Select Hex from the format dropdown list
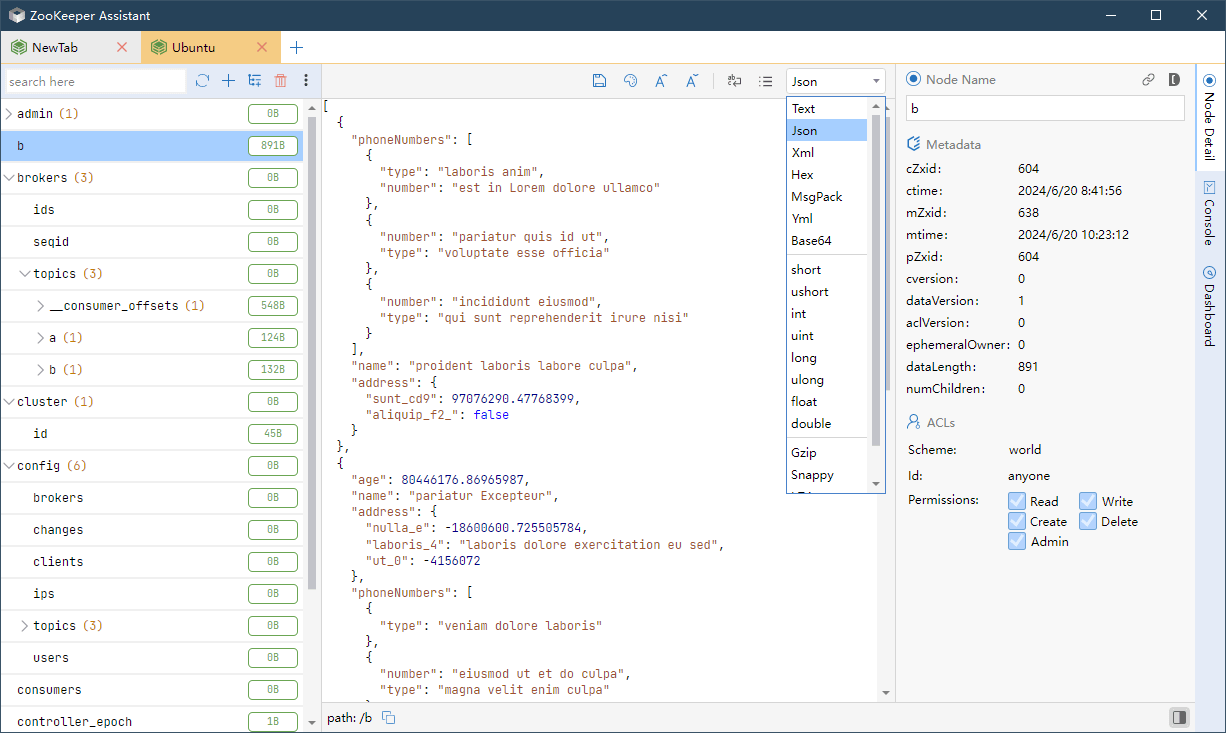The width and height of the screenshot is (1226, 733). pos(802,175)
